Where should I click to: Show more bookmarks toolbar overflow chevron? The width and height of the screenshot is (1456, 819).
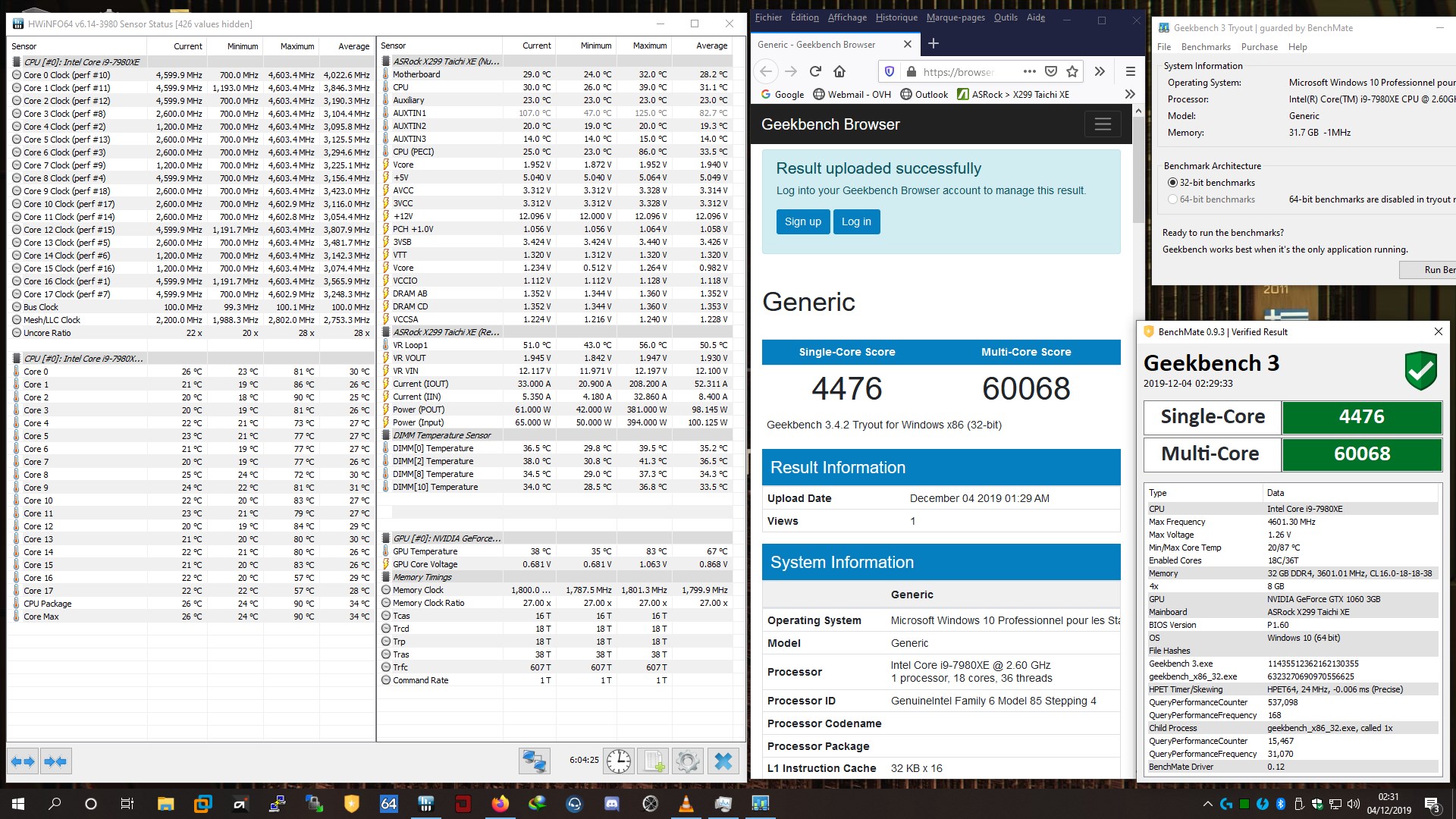[x=1130, y=94]
